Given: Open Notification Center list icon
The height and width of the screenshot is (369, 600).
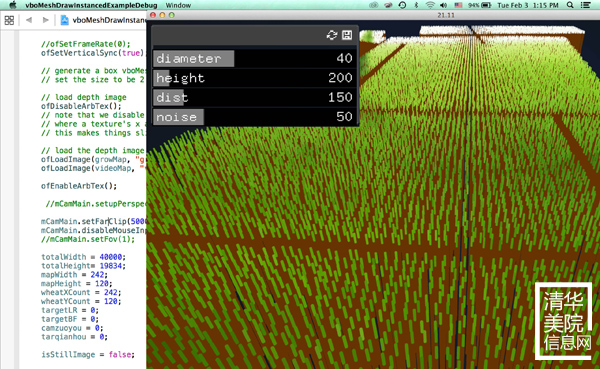Looking at the screenshot, I should (x=585, y=5).
